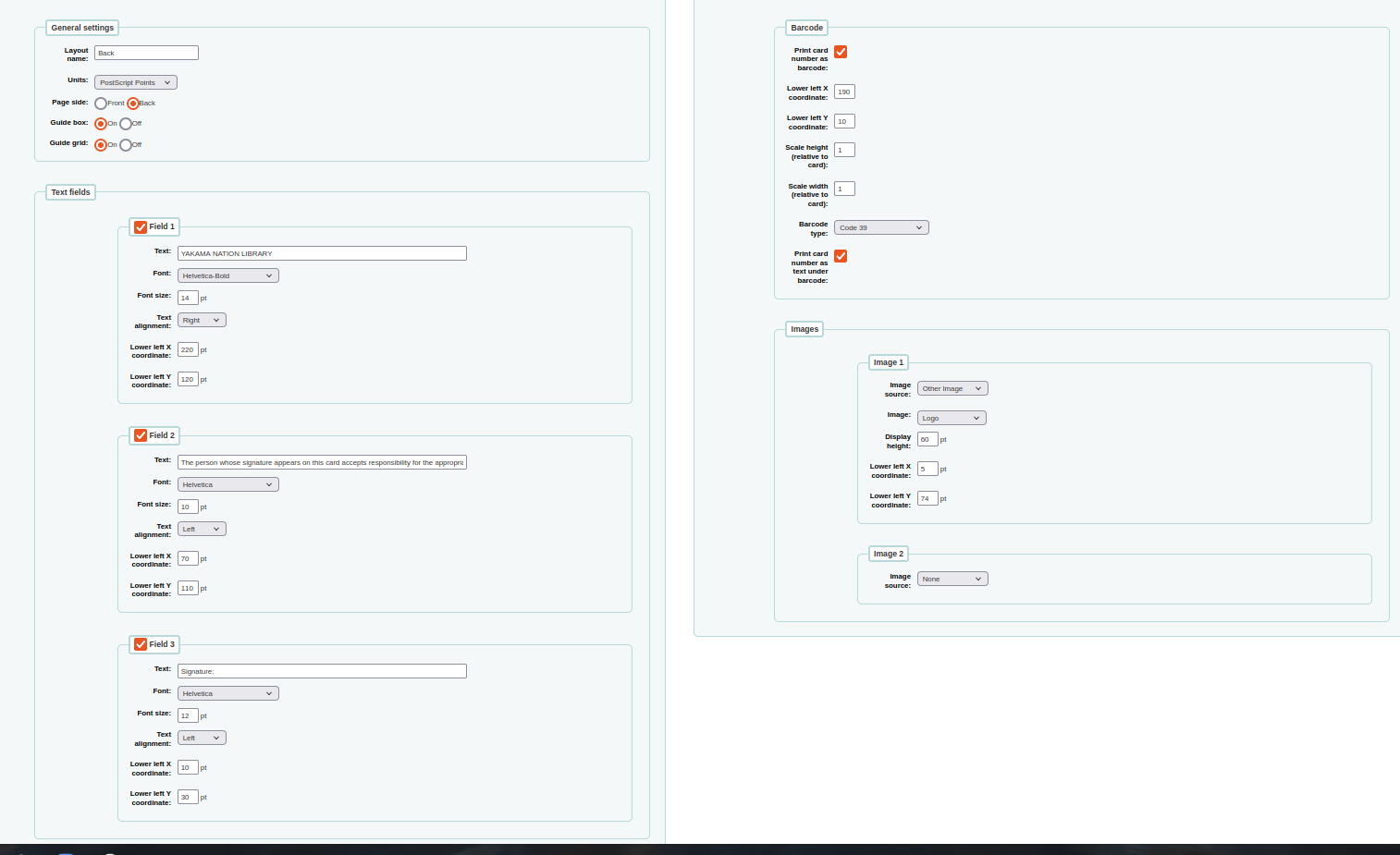Turn the Guide box option Off
Viewport: 1400px width, 855px height.
pyautogui.click(x=126, y=124)
